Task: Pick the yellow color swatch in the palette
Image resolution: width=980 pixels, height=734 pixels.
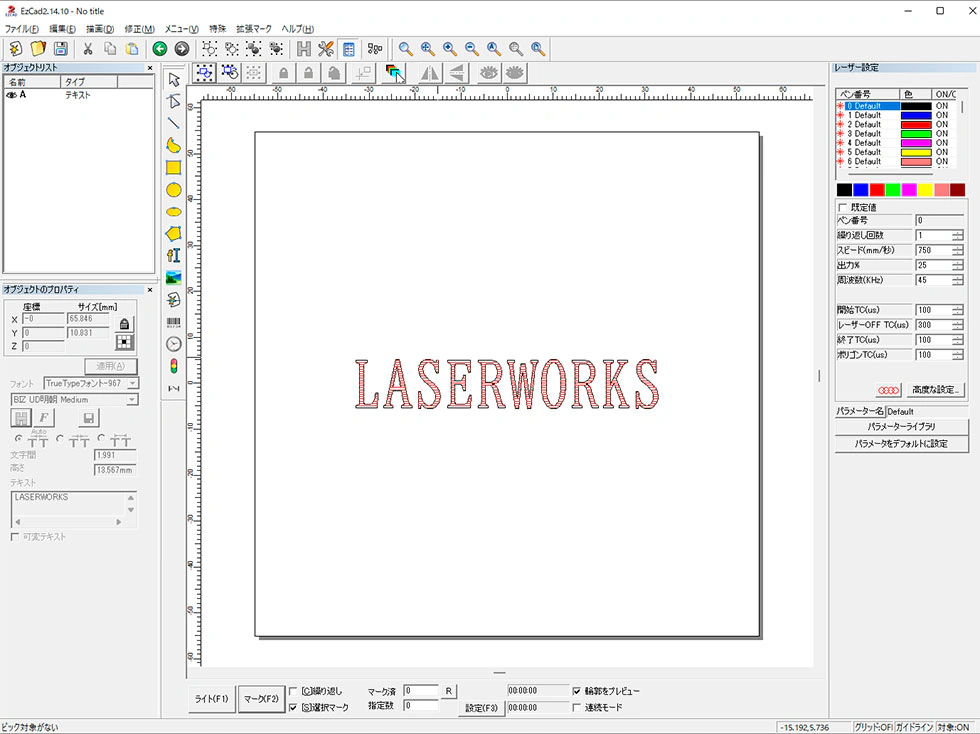Action: [926, 190]
